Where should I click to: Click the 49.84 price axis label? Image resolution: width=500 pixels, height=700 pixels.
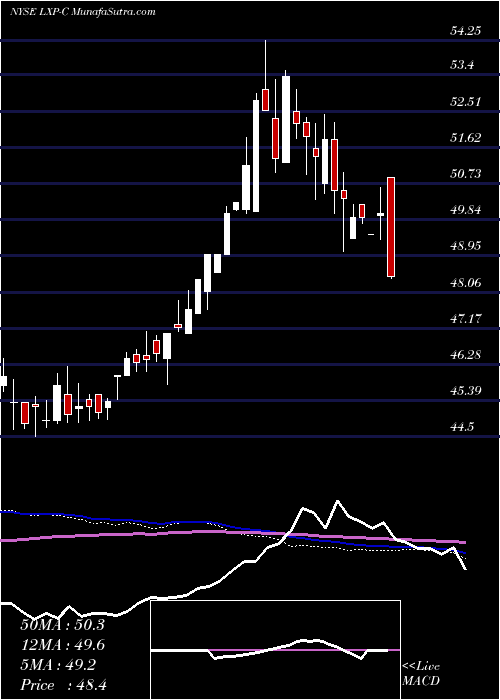point(468,210)
